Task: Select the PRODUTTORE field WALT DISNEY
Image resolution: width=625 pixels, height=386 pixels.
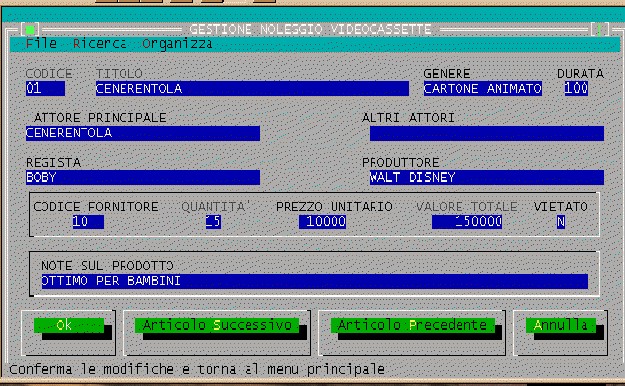Action: click(x=487, y=177)
